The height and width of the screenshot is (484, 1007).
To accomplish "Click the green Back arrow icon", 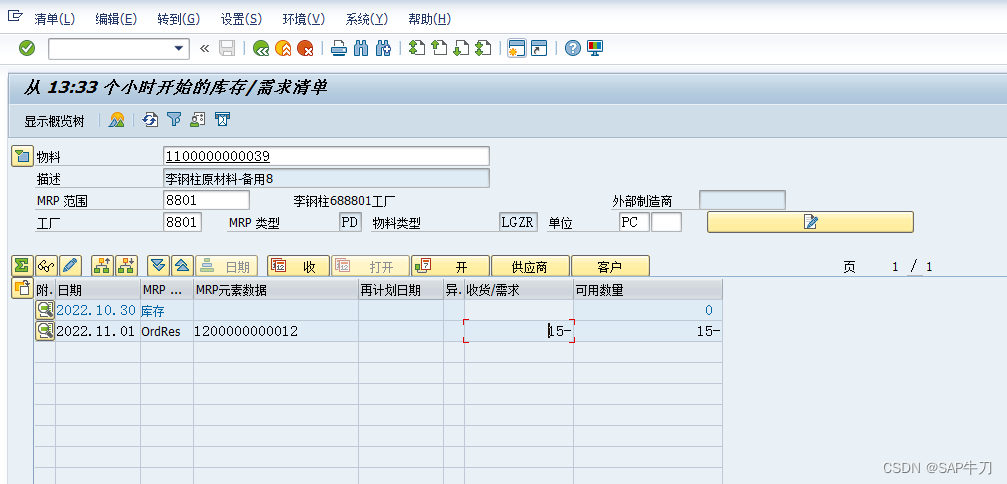I will pyautogui.click(x=261, y=48).
